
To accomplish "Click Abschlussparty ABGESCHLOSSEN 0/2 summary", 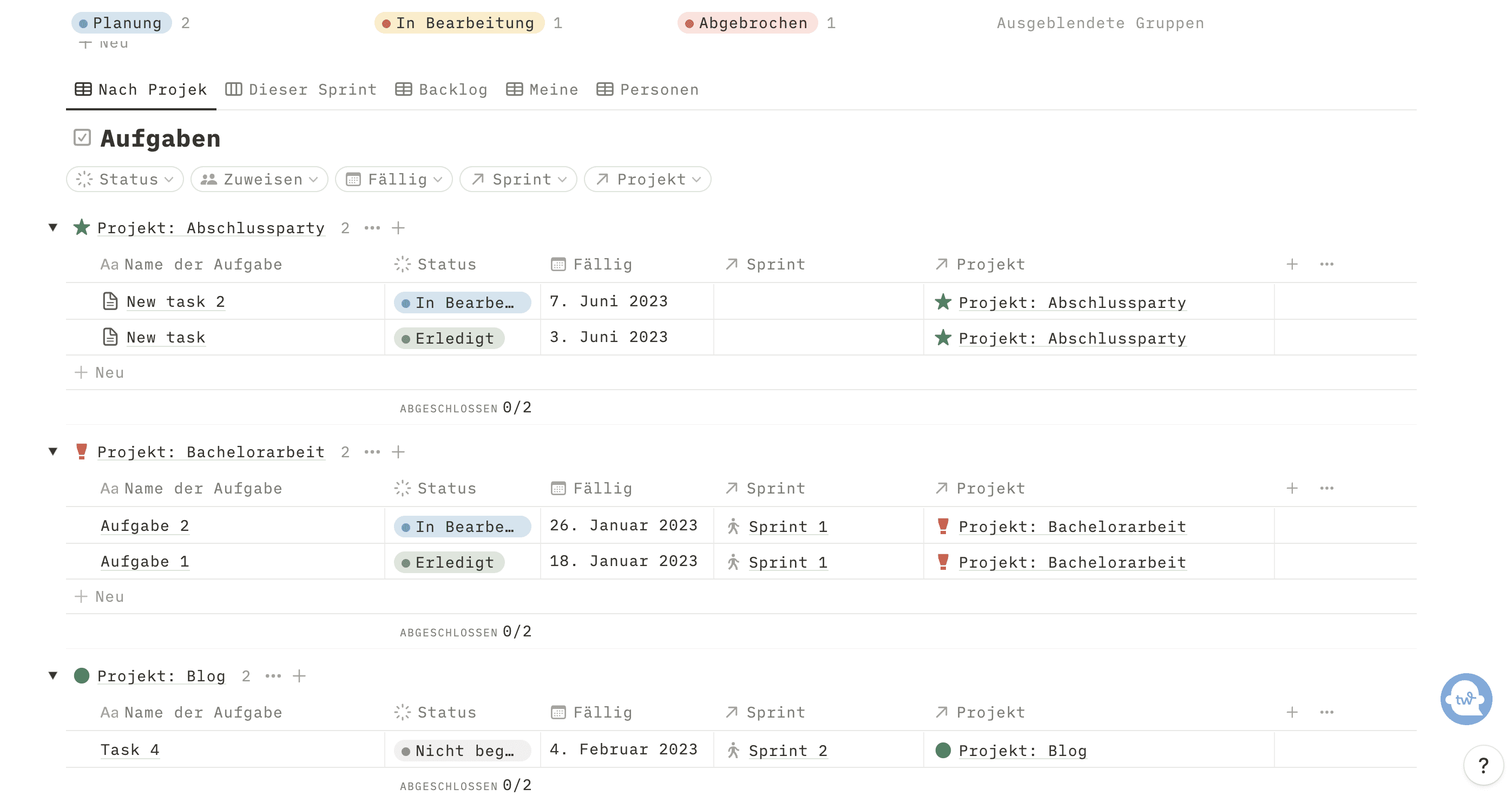I will click(465, 407).
